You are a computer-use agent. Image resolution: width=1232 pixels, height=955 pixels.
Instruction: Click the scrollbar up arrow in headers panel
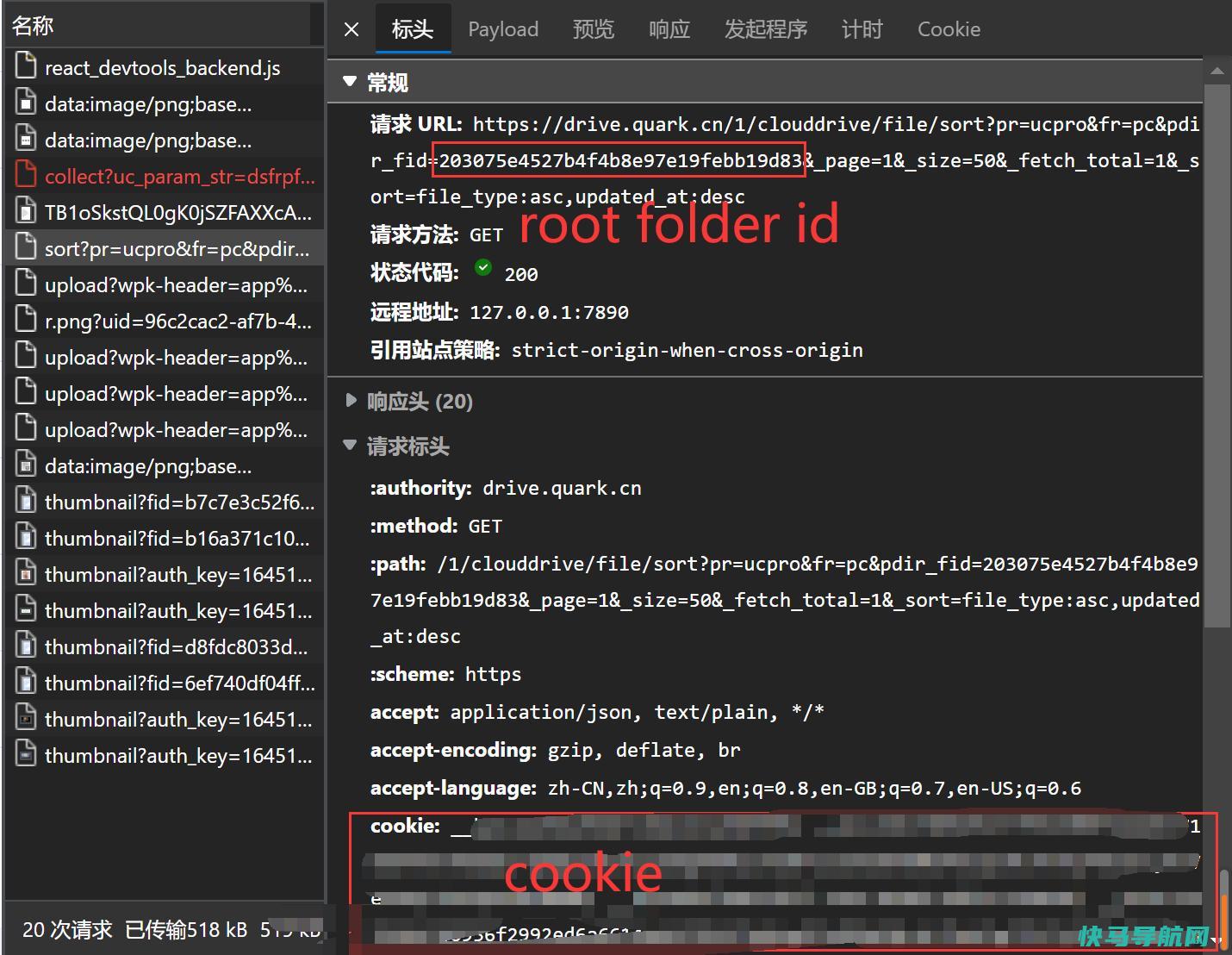tap(1216, 70)
